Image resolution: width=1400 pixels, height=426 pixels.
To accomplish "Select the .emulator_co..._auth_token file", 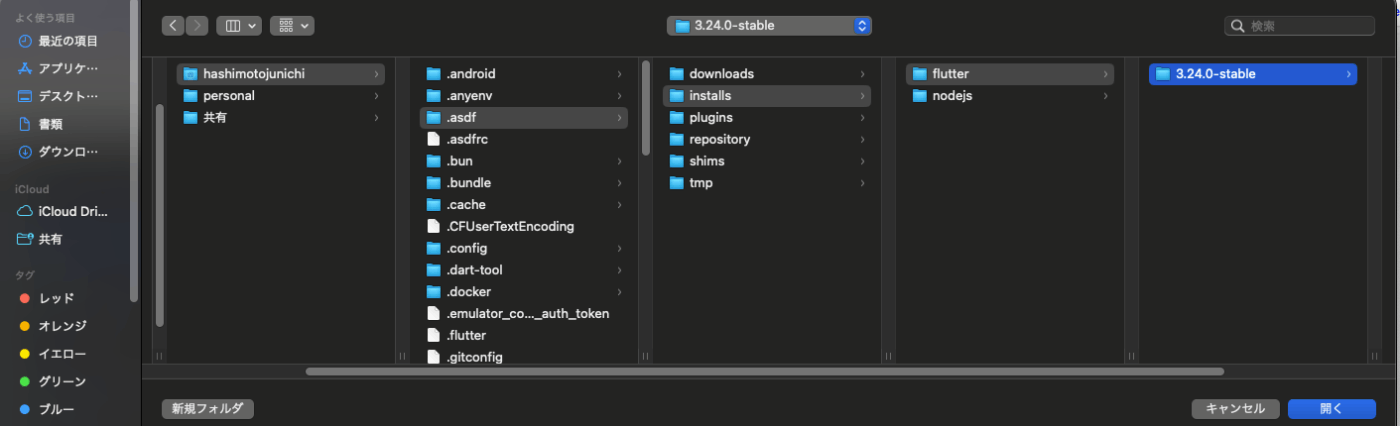I will coord(523,313).
